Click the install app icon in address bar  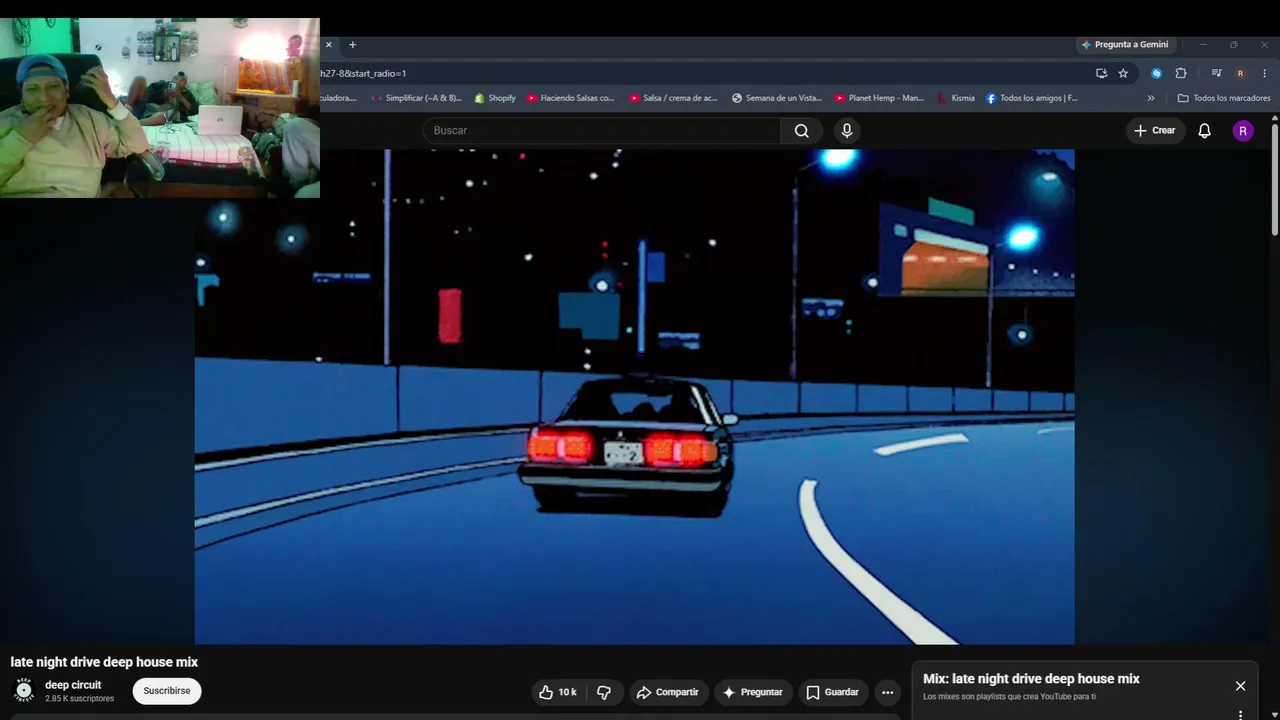coord(1101,73)
